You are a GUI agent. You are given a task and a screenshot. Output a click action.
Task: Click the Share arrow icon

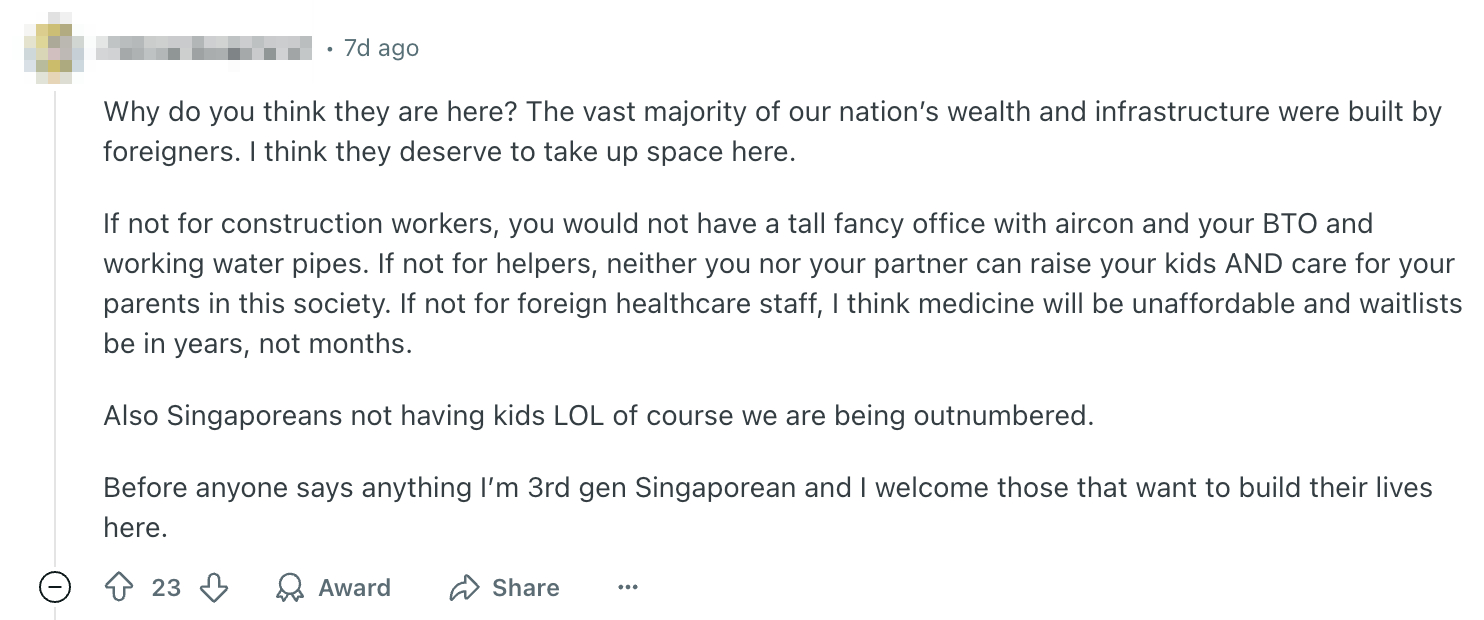465,588
